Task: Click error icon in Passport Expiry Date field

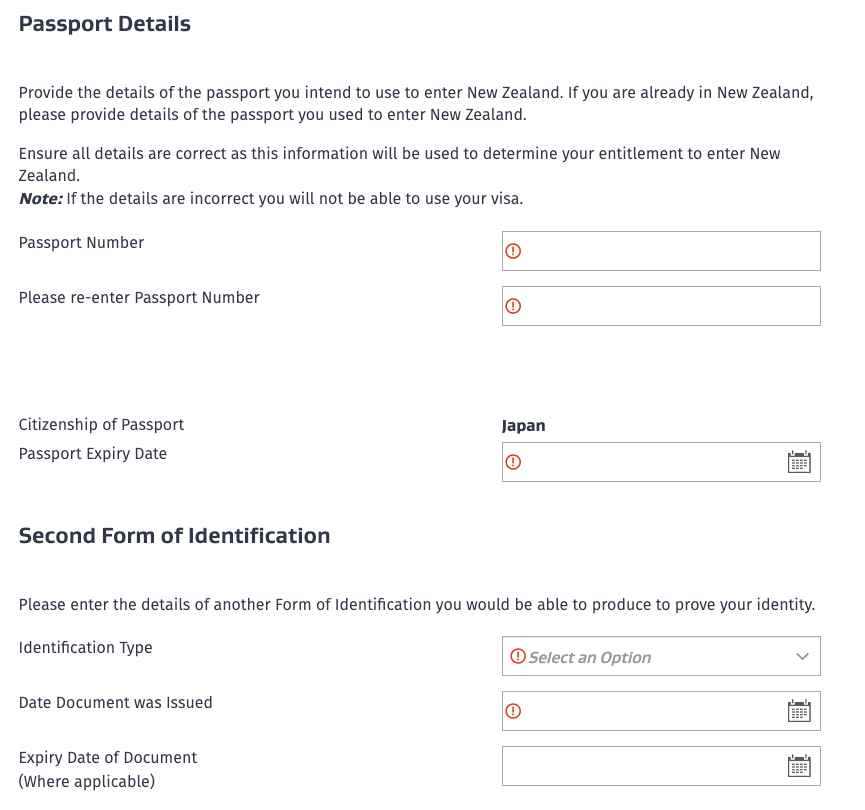Action: (x=514, y=462)
